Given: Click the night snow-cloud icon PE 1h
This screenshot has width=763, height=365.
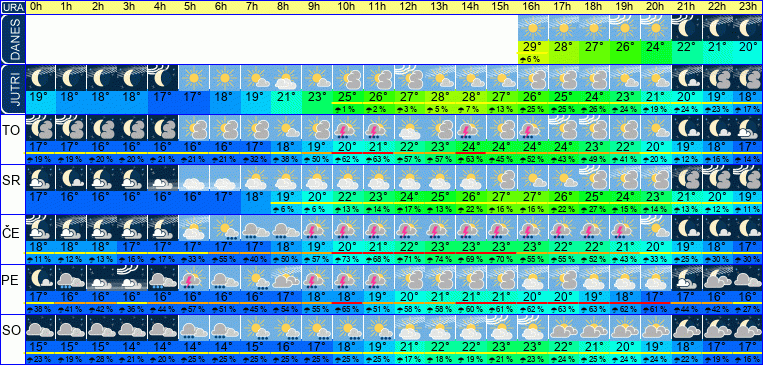Looking at the screenshot, I should point(71,278).
